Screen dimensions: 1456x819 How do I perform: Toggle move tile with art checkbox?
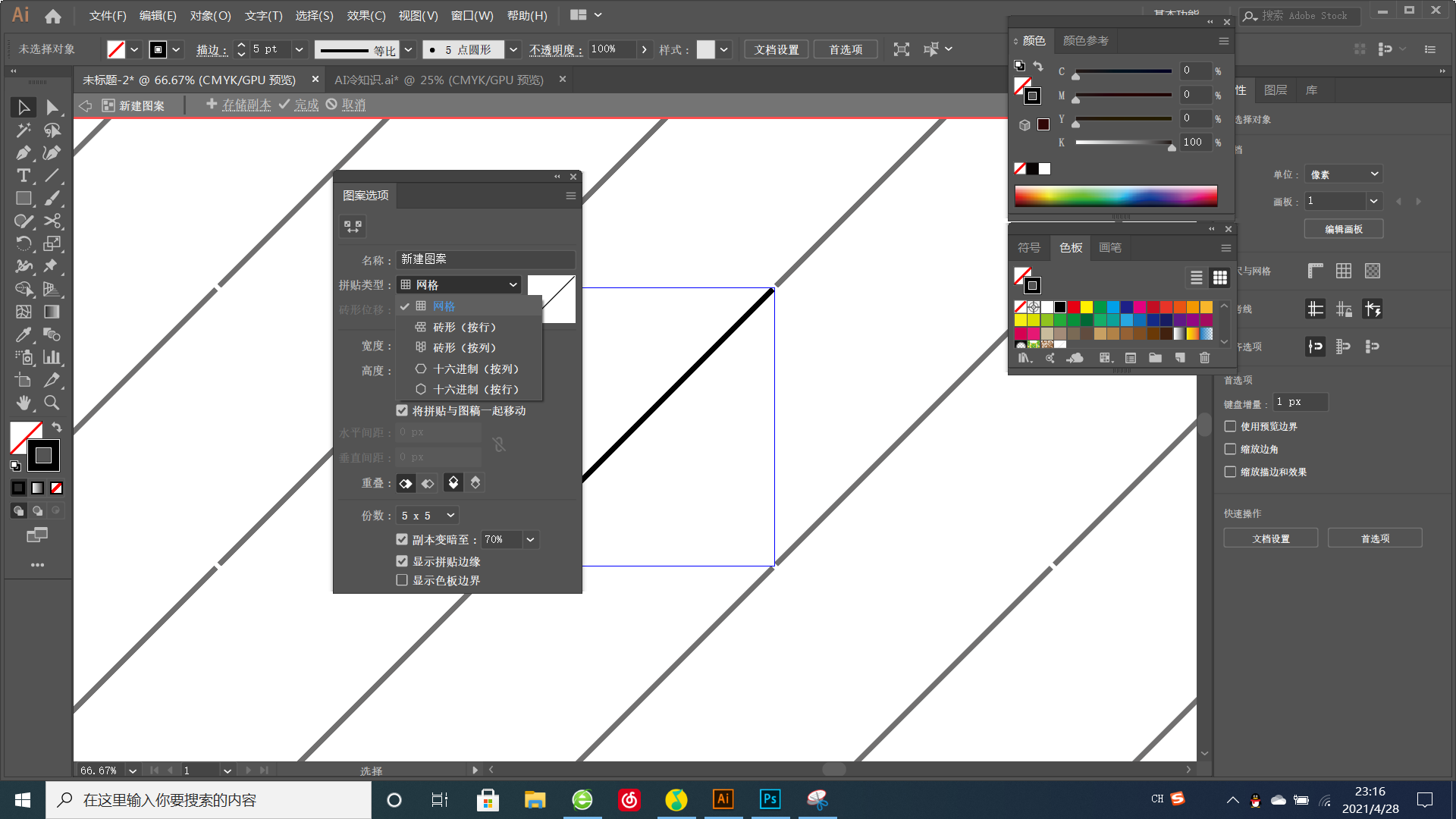402,410
